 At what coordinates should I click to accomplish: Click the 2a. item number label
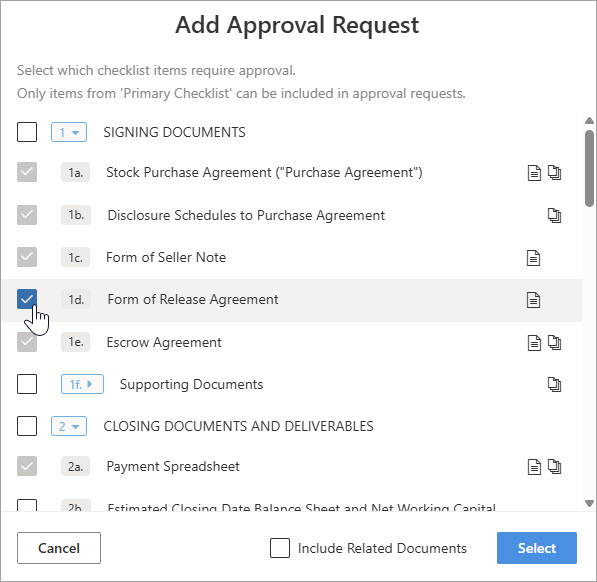[x=75, y=466]
